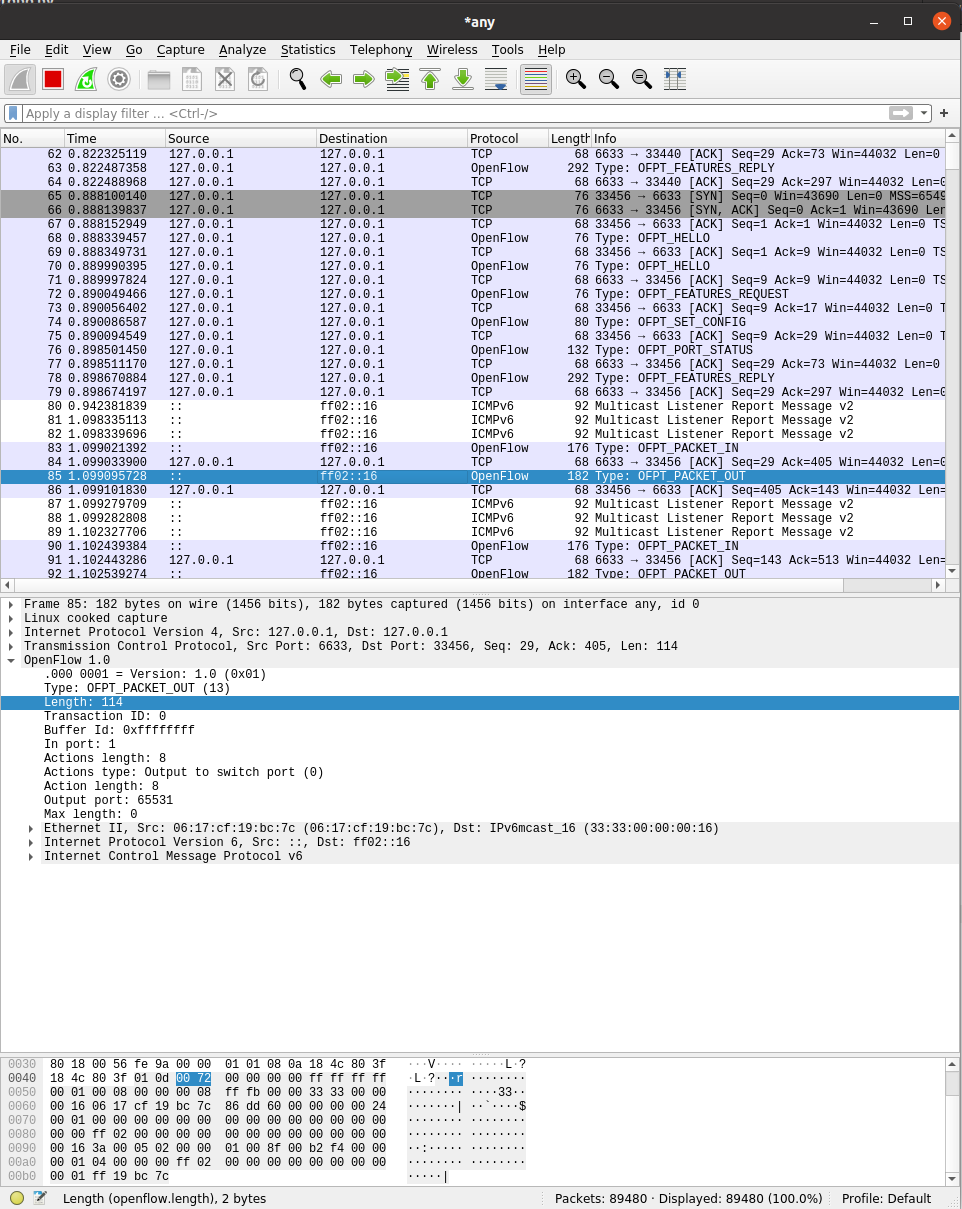Click the open capture file icon
This screenshot has width=962, height=1209.
pyautogui.click(x=159, y=79)
